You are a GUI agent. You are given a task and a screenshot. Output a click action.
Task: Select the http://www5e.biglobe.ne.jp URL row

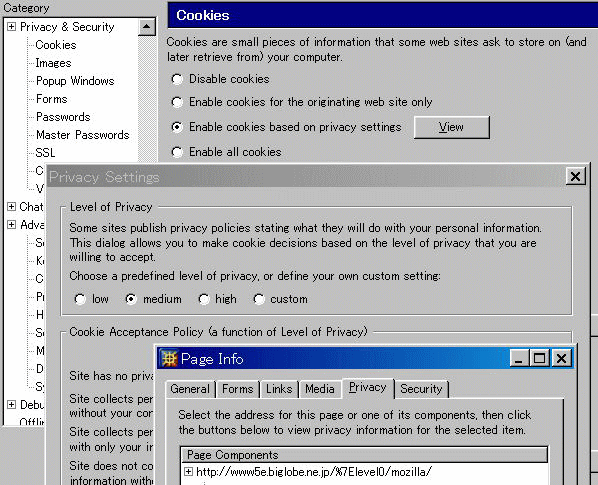click(313, 472)
